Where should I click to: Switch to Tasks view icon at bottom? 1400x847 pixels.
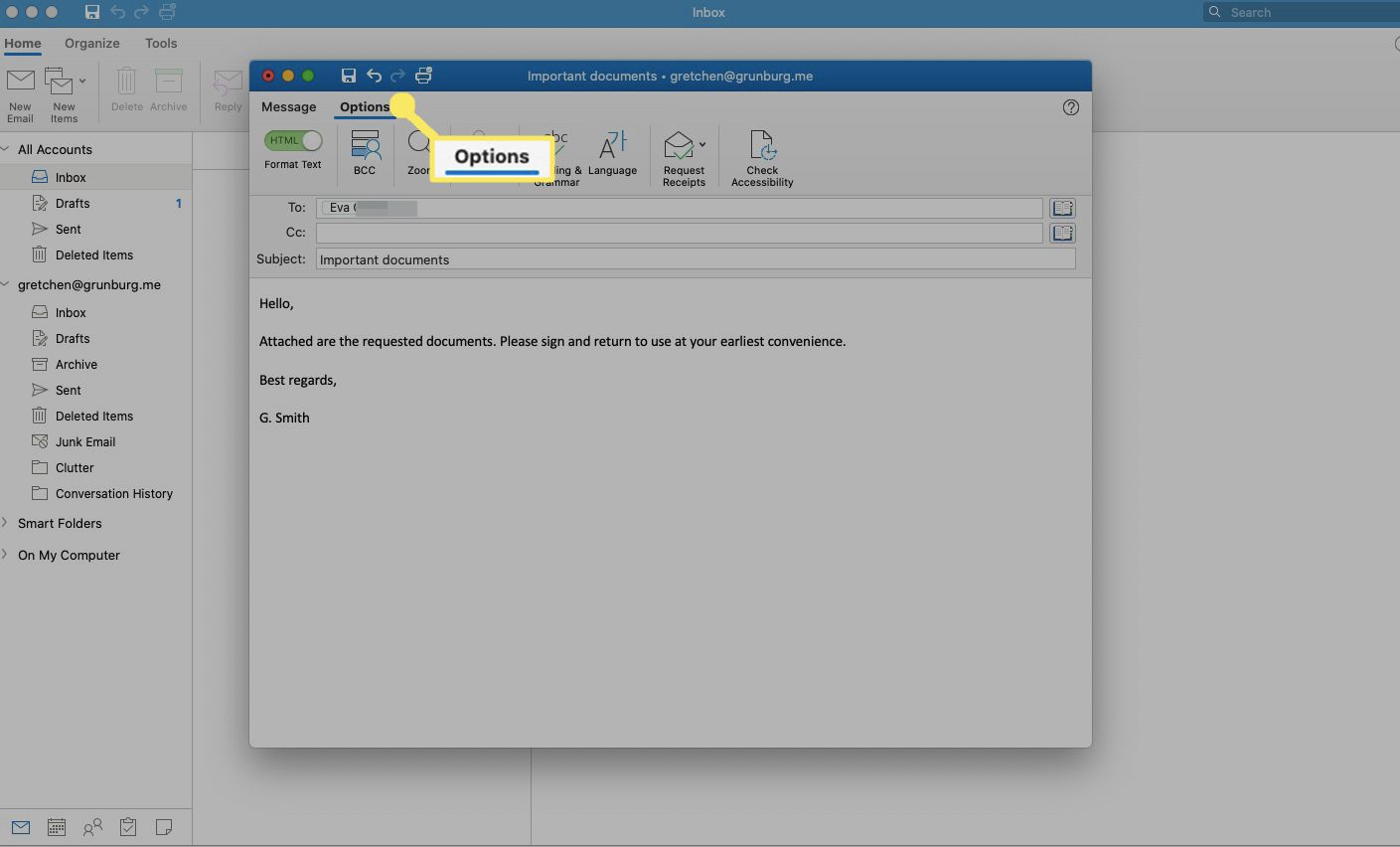click(x=128, y=827)
